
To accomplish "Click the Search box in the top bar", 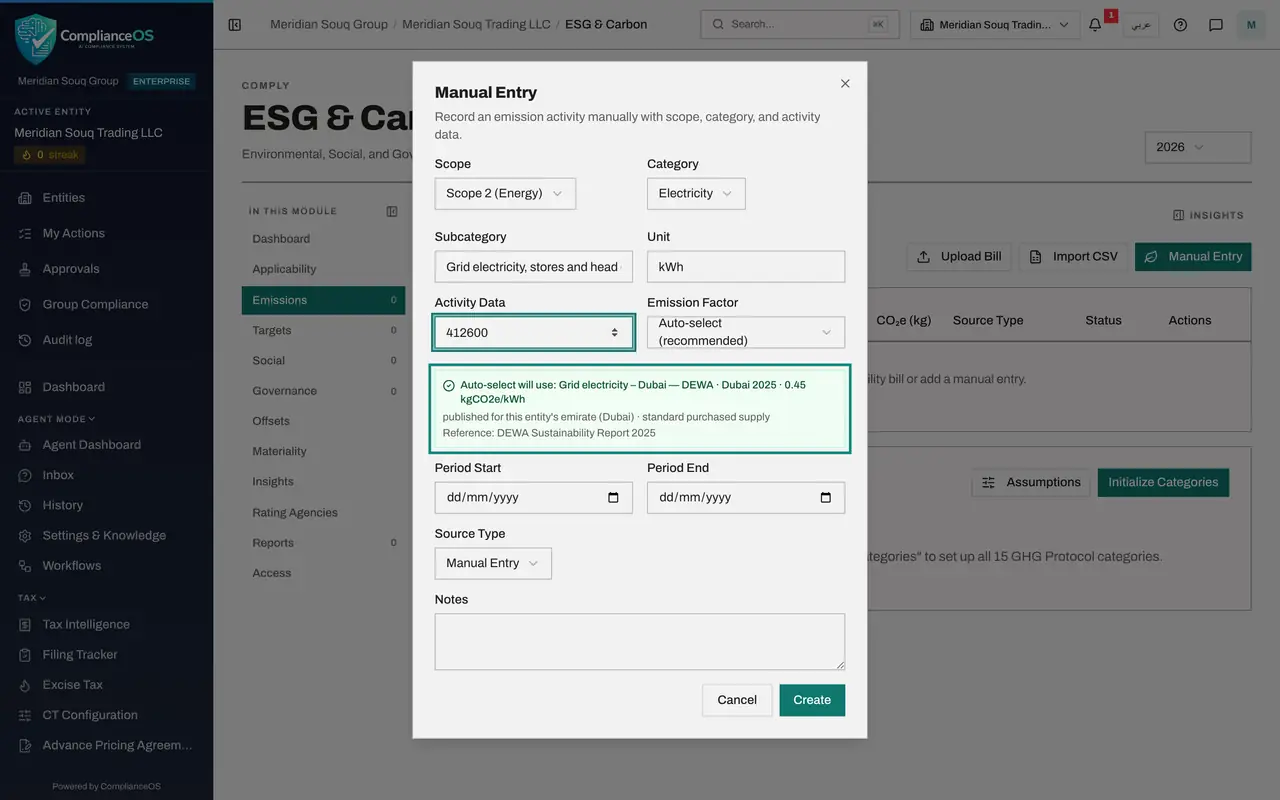I will pyautogui.click(x=799, y=24).
